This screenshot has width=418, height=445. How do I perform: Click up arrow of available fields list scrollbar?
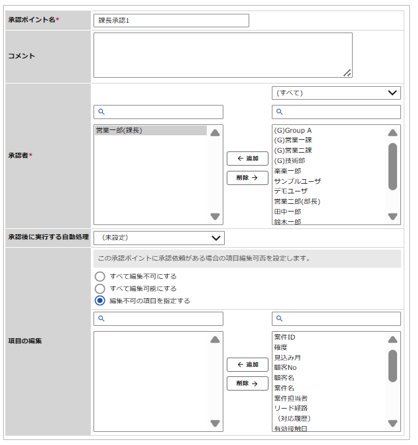[393, 340]
